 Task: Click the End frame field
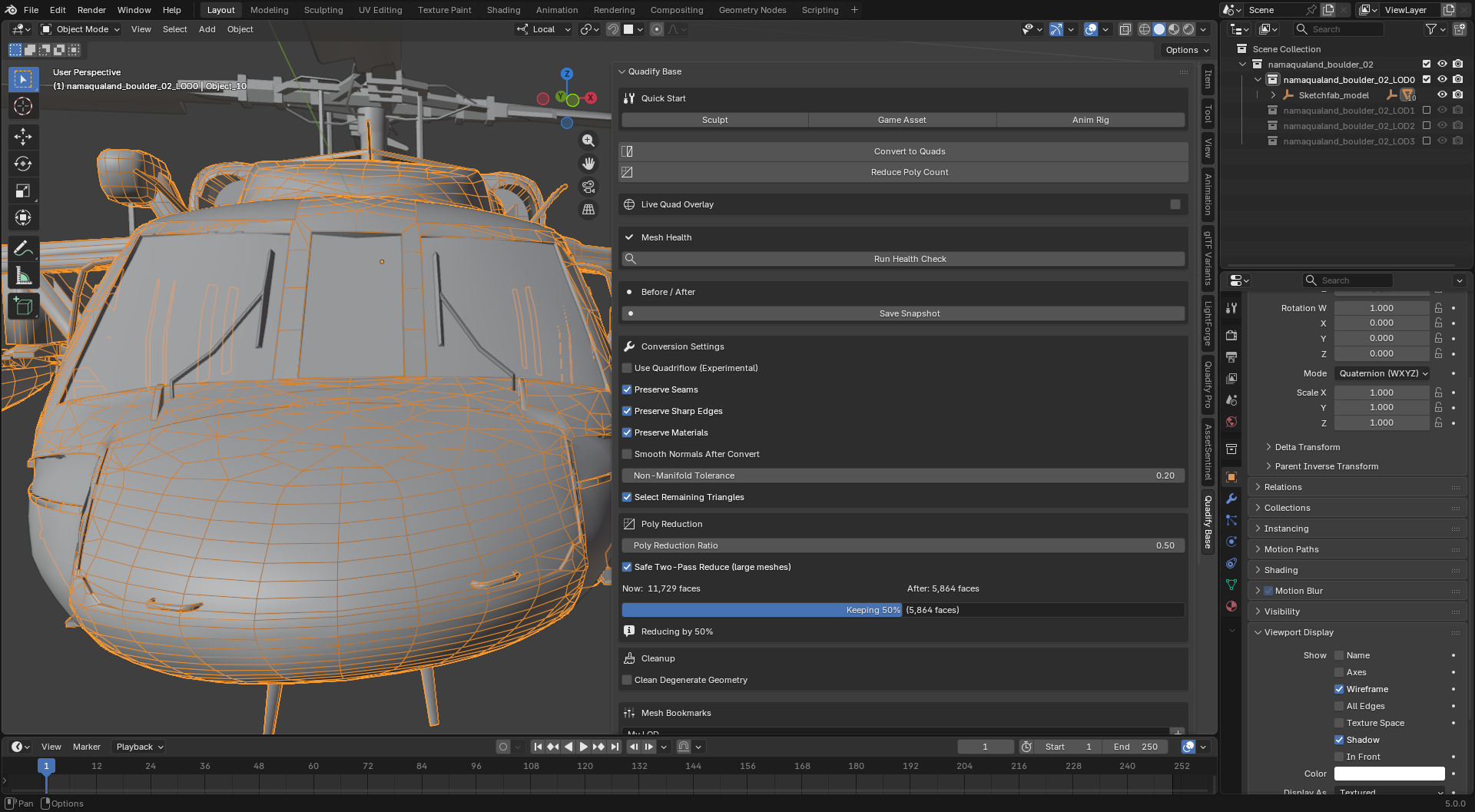1135,747
